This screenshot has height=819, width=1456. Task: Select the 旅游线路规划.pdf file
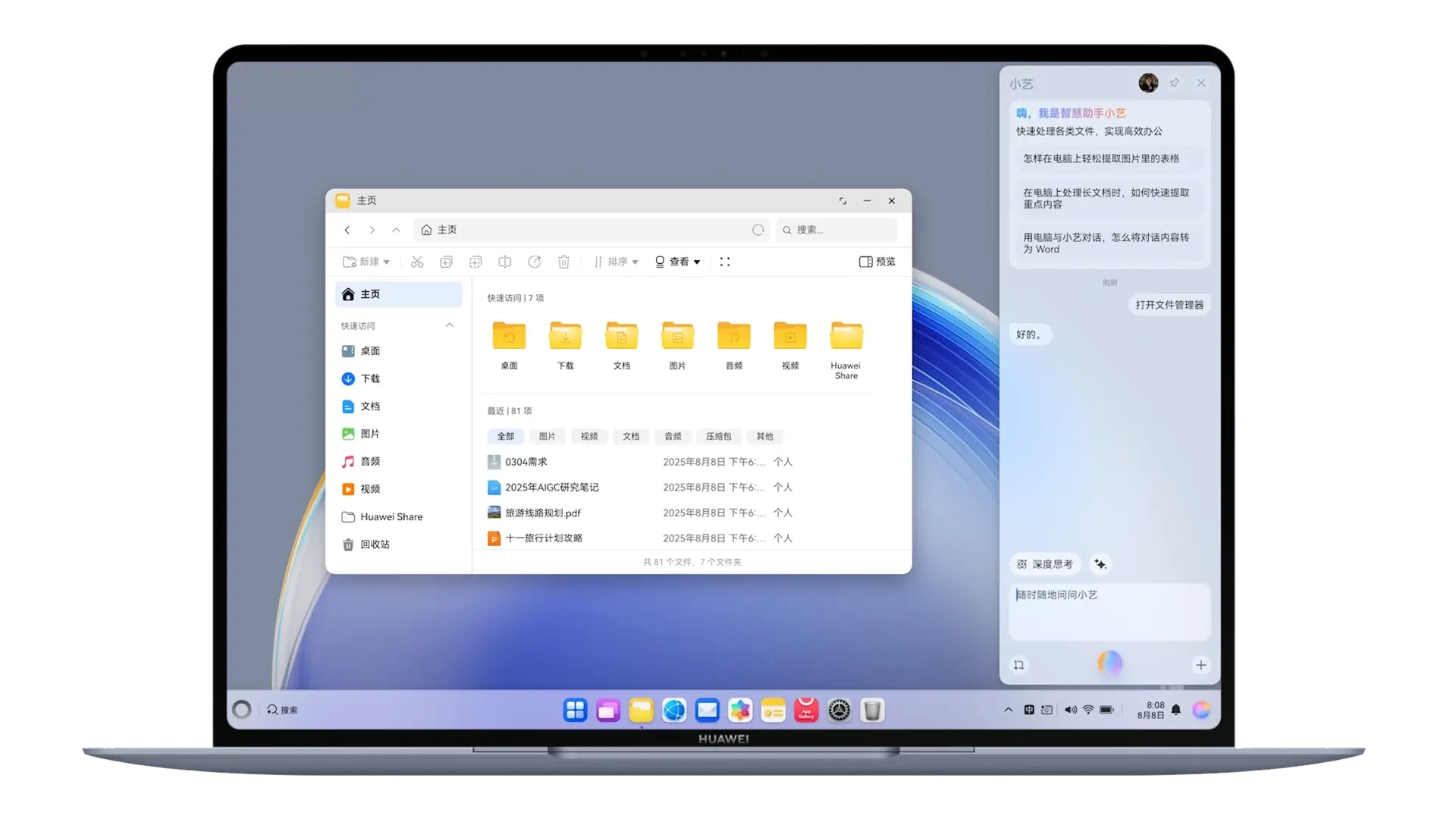point(641,513)
